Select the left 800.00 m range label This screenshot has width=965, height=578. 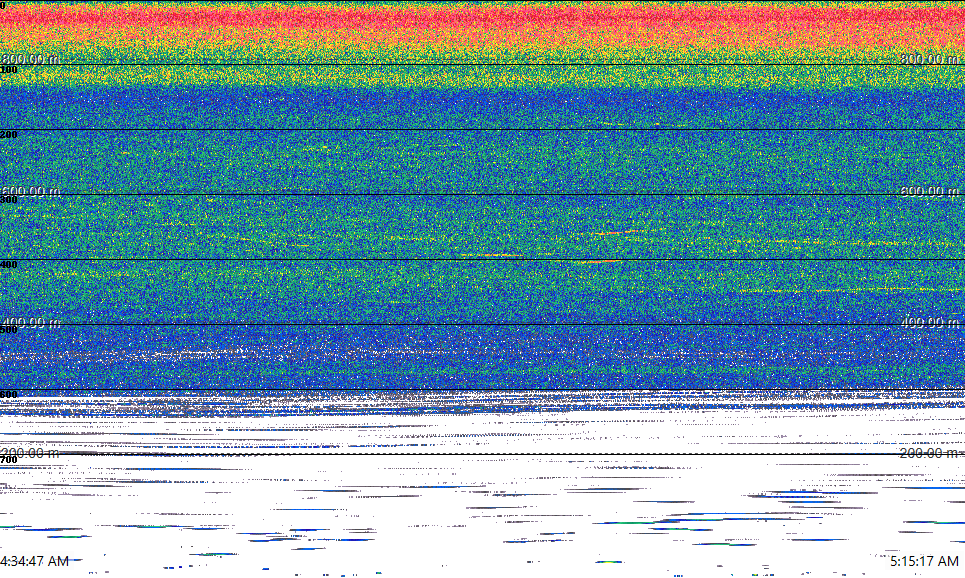coord(30,59)
